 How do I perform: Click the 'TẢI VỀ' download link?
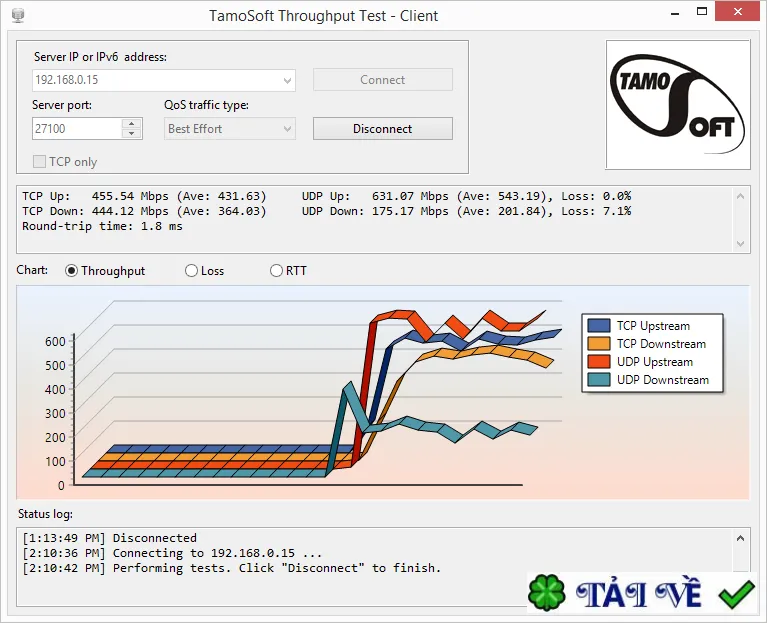tap(639, 594)
